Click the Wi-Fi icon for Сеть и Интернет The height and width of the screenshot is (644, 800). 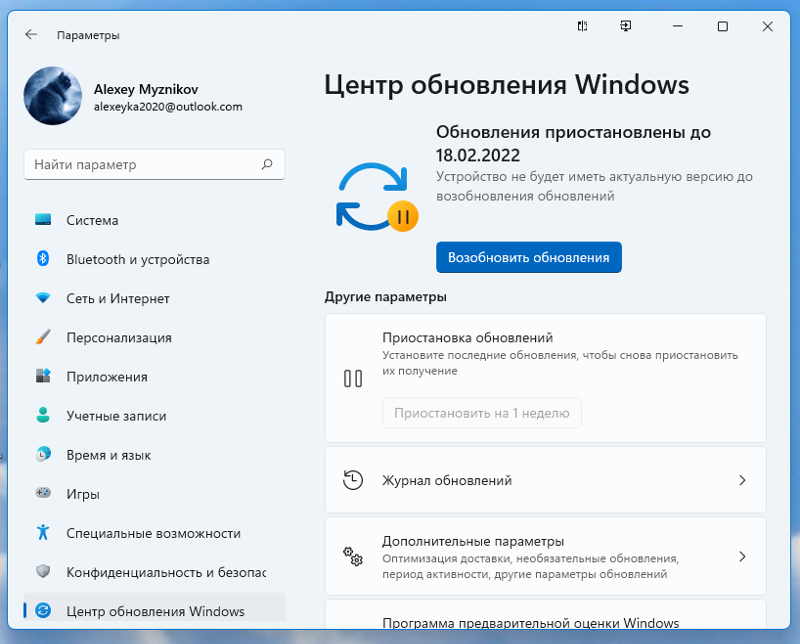point(43,298)
